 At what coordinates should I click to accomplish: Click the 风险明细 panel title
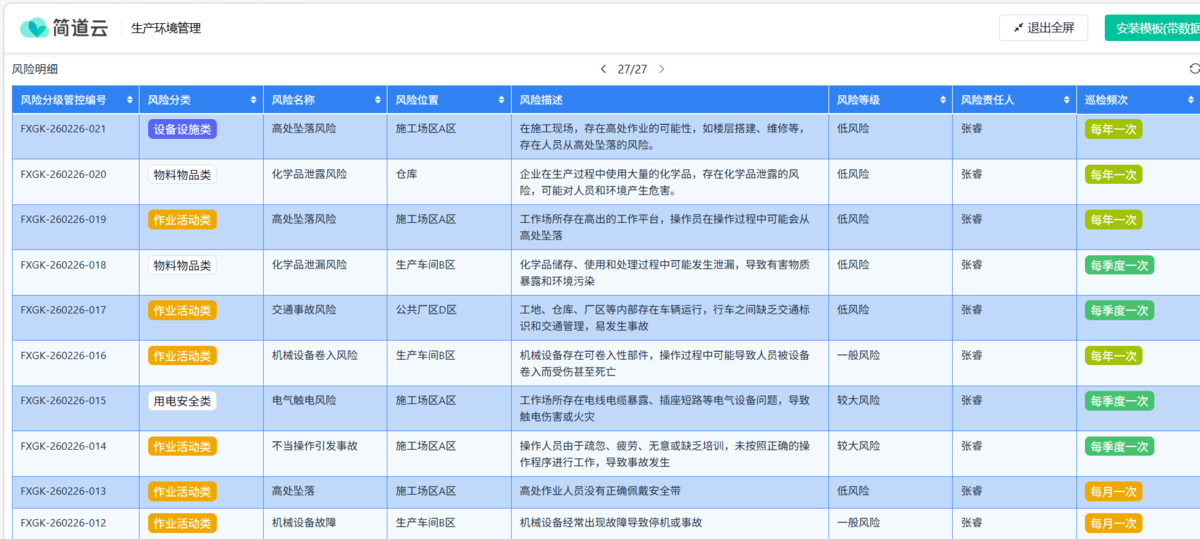coord(35,69)
